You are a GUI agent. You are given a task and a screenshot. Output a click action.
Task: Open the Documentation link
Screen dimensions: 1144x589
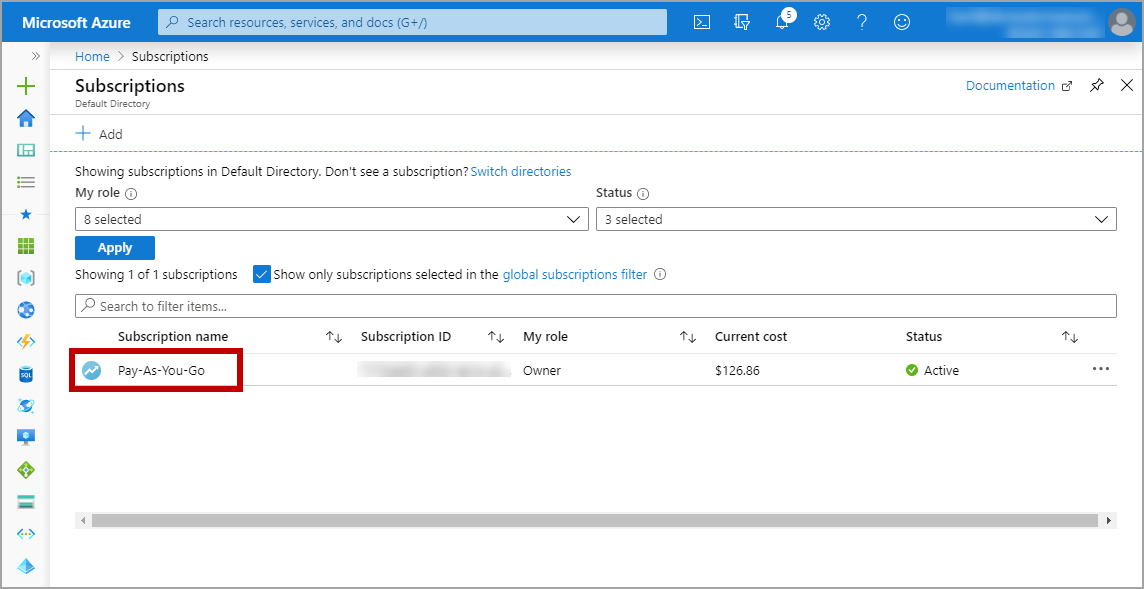1019,85
